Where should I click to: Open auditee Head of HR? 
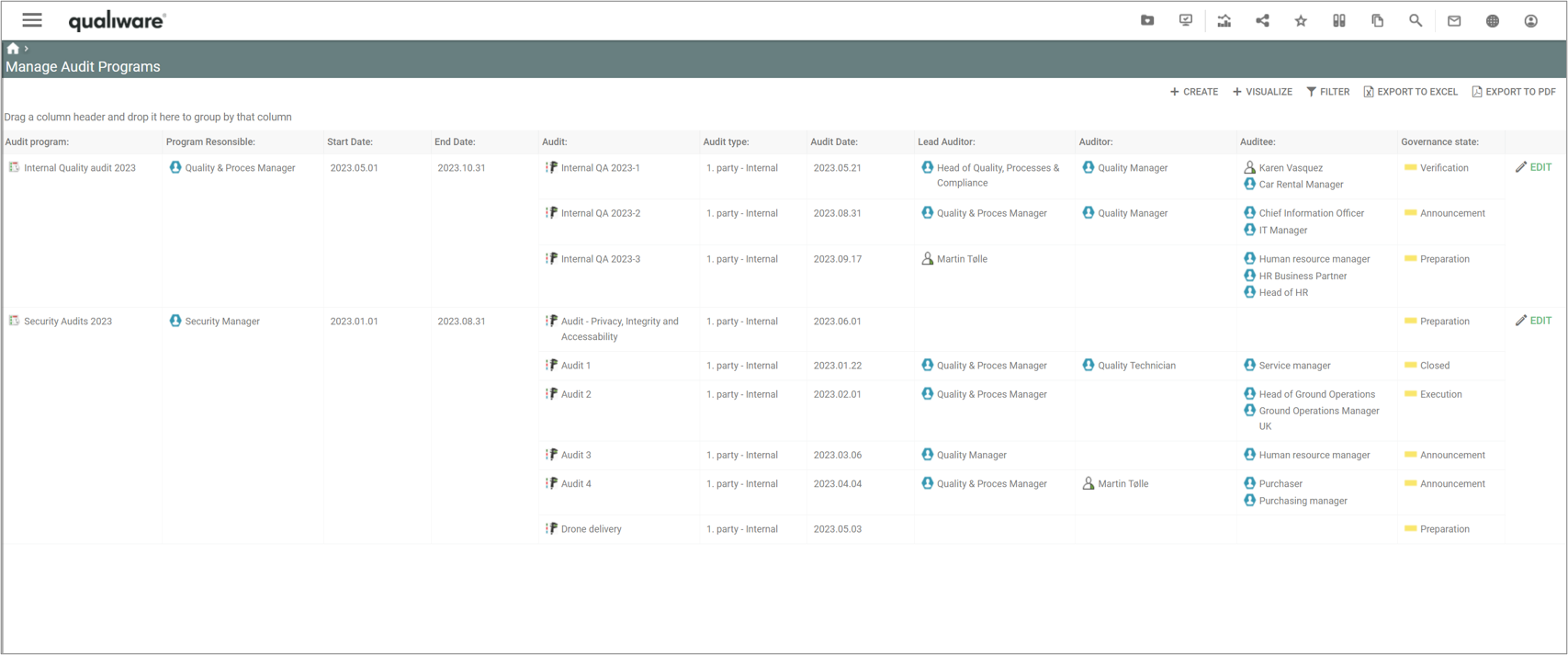(x=1283, y=292)
